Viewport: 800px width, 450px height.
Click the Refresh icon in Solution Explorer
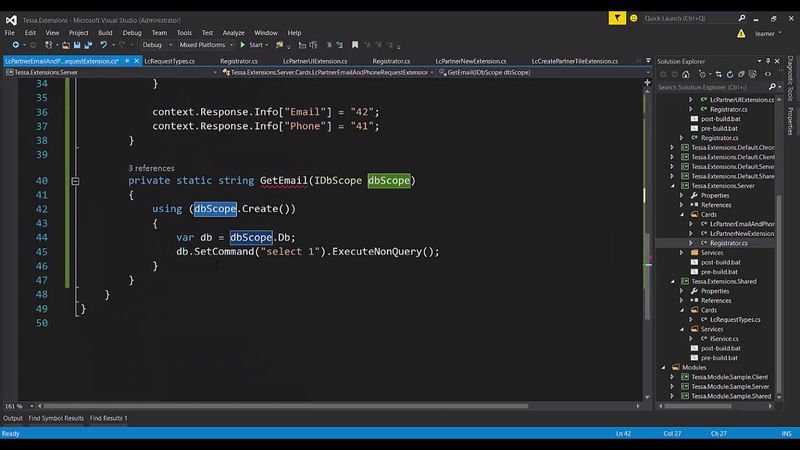(x=729, y=74)
